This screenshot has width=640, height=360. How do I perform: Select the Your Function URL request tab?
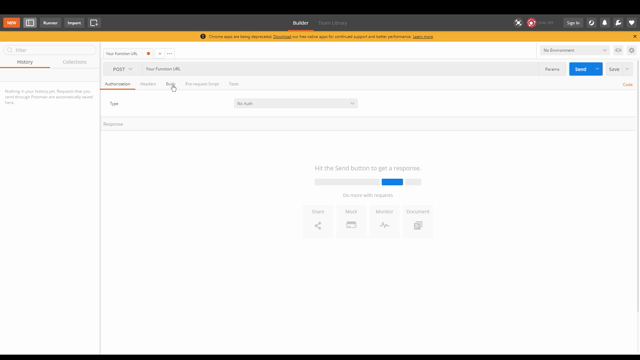coord(122,53)
